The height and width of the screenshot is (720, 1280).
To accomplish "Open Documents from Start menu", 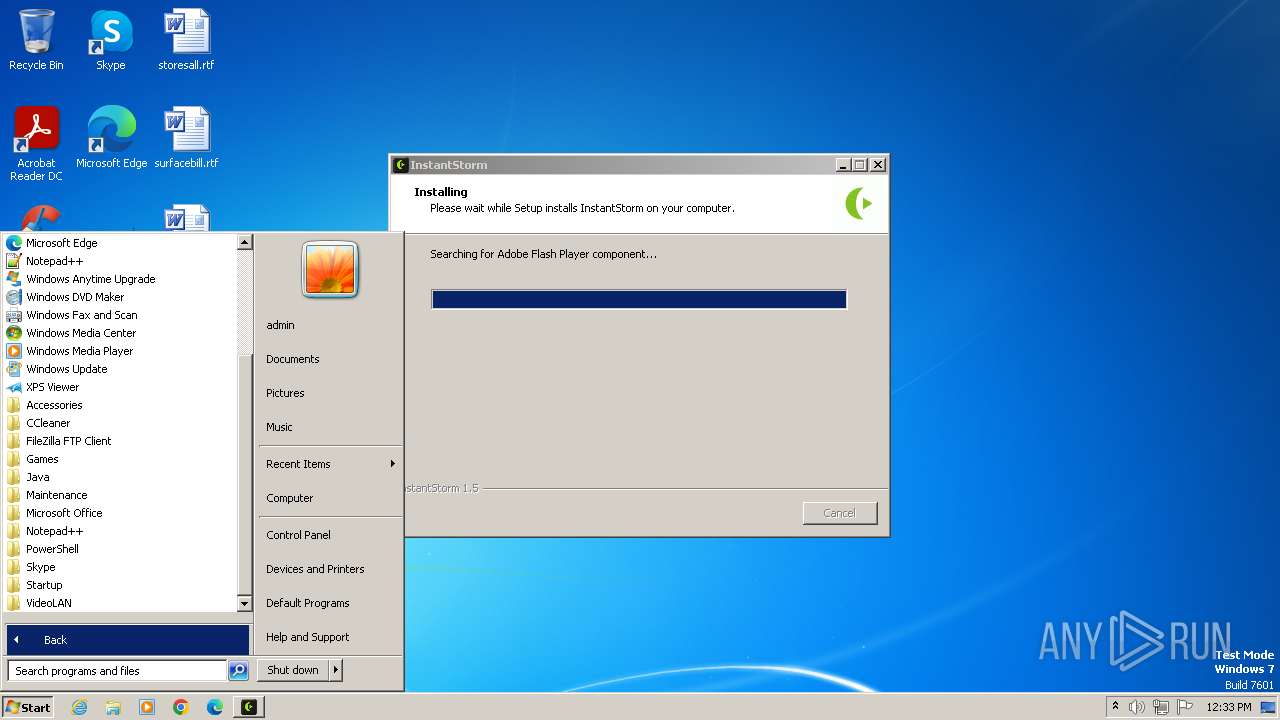I will [x=330, y=359].
